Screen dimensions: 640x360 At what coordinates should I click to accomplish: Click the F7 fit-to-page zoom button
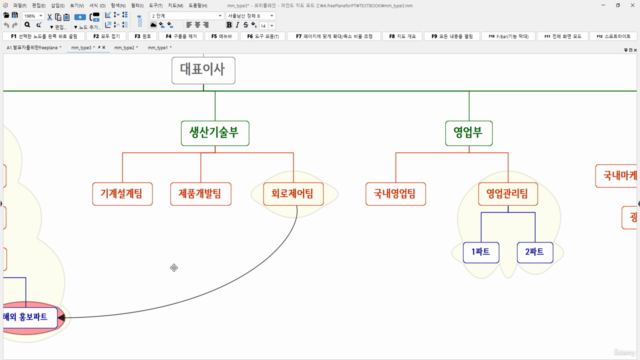pyautogui.click(x=334, y=36)
